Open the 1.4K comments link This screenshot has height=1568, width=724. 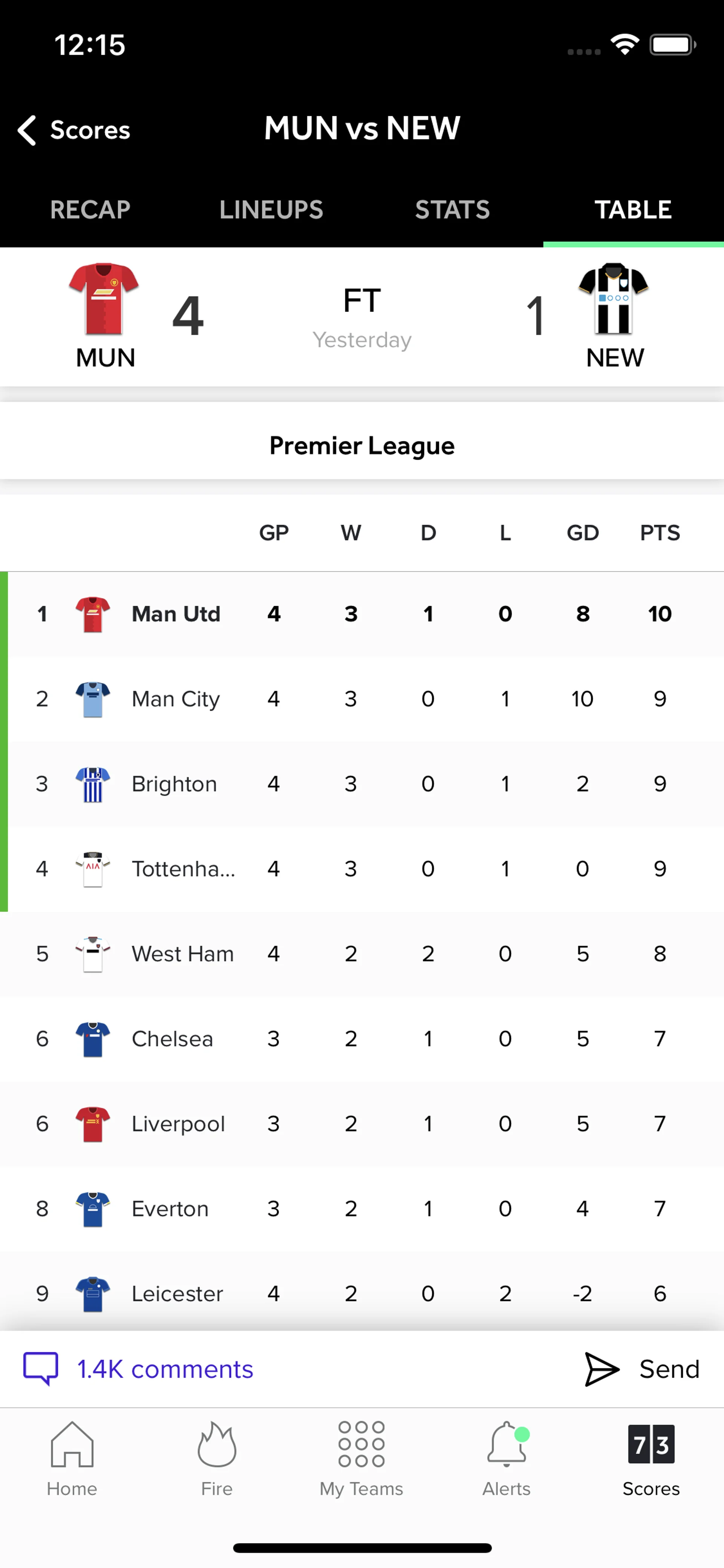[165, 1370]
